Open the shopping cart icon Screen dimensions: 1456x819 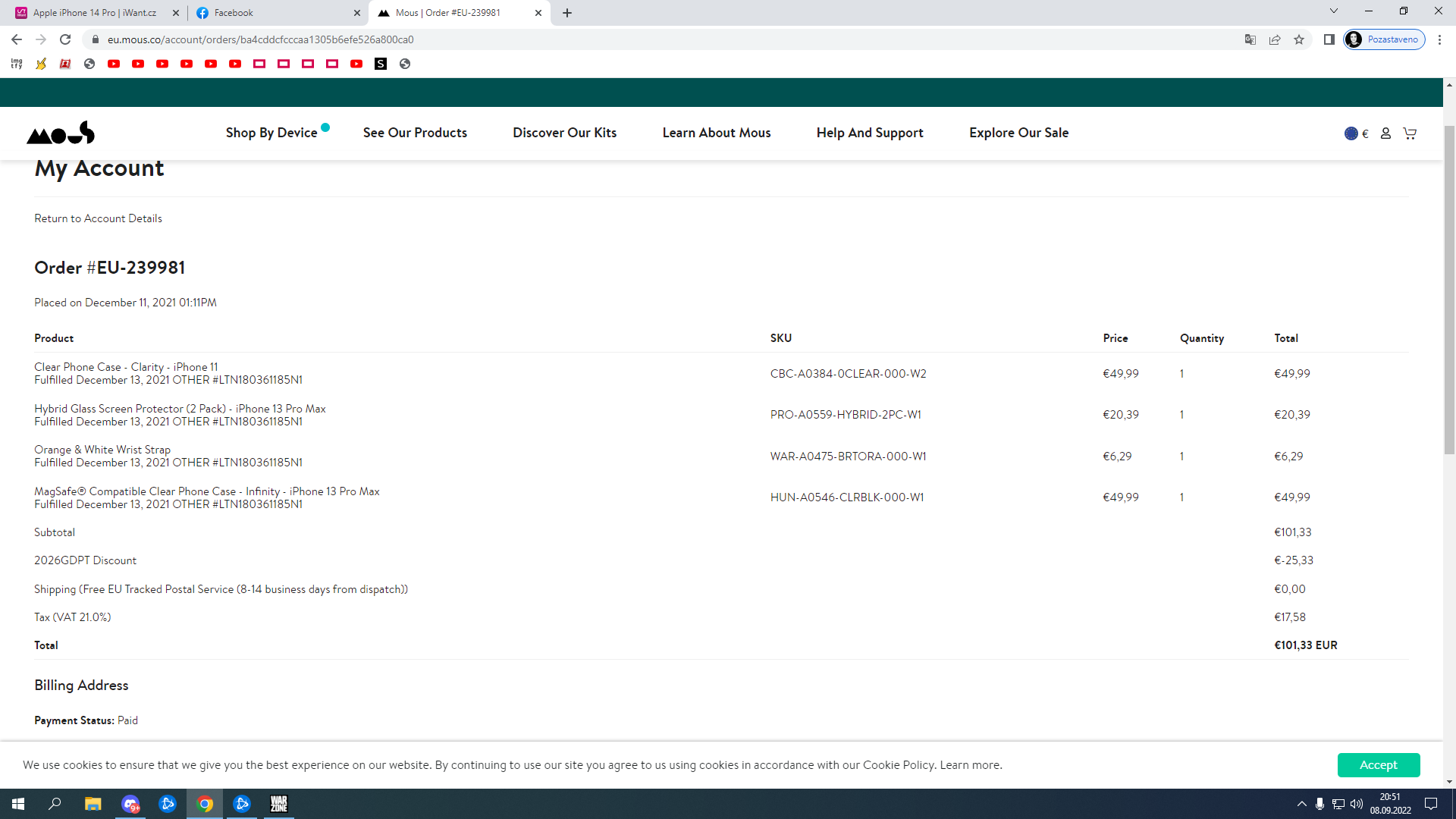1410,133
